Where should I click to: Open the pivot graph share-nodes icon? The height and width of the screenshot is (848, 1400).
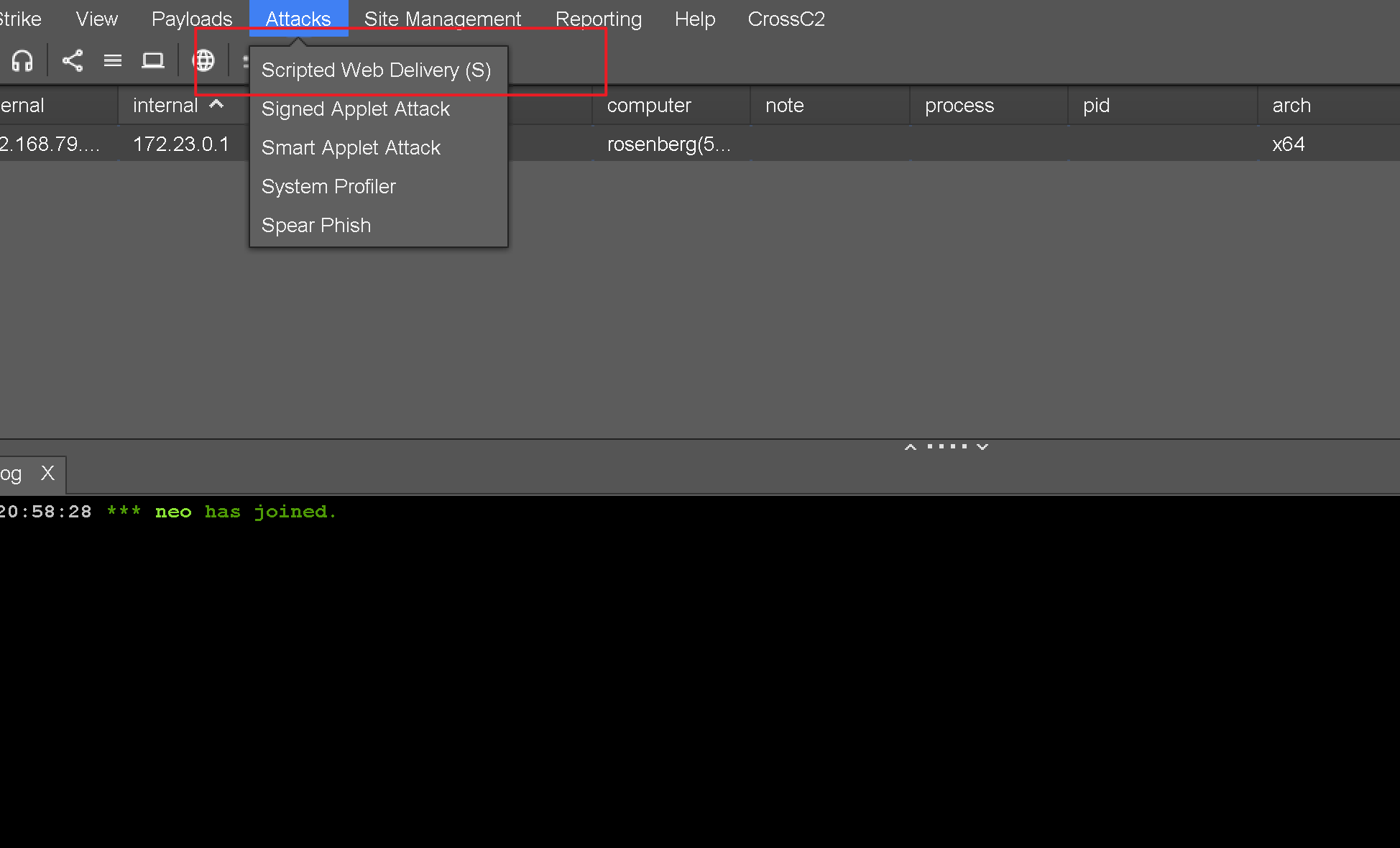coord(73,61)
